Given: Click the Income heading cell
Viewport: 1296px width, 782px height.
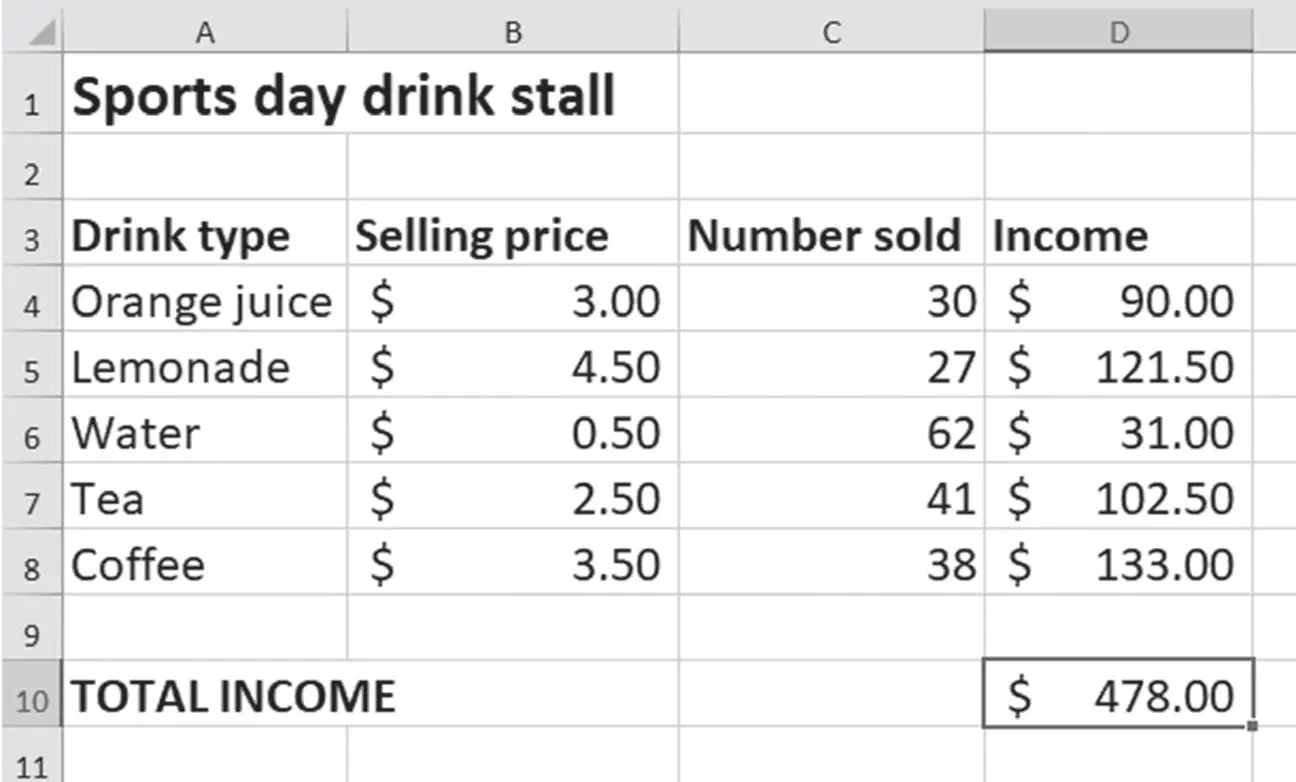Looking at the screenshot, I should [x=1118, y=236].
